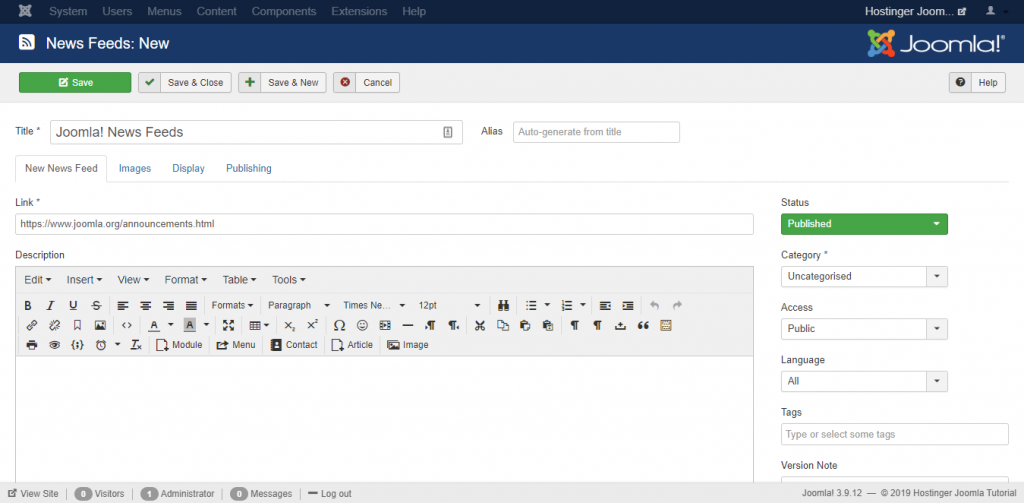This screenshot has width=1024, height=503.
Task: Open the Extensions menu
Action: coord(359,11)
